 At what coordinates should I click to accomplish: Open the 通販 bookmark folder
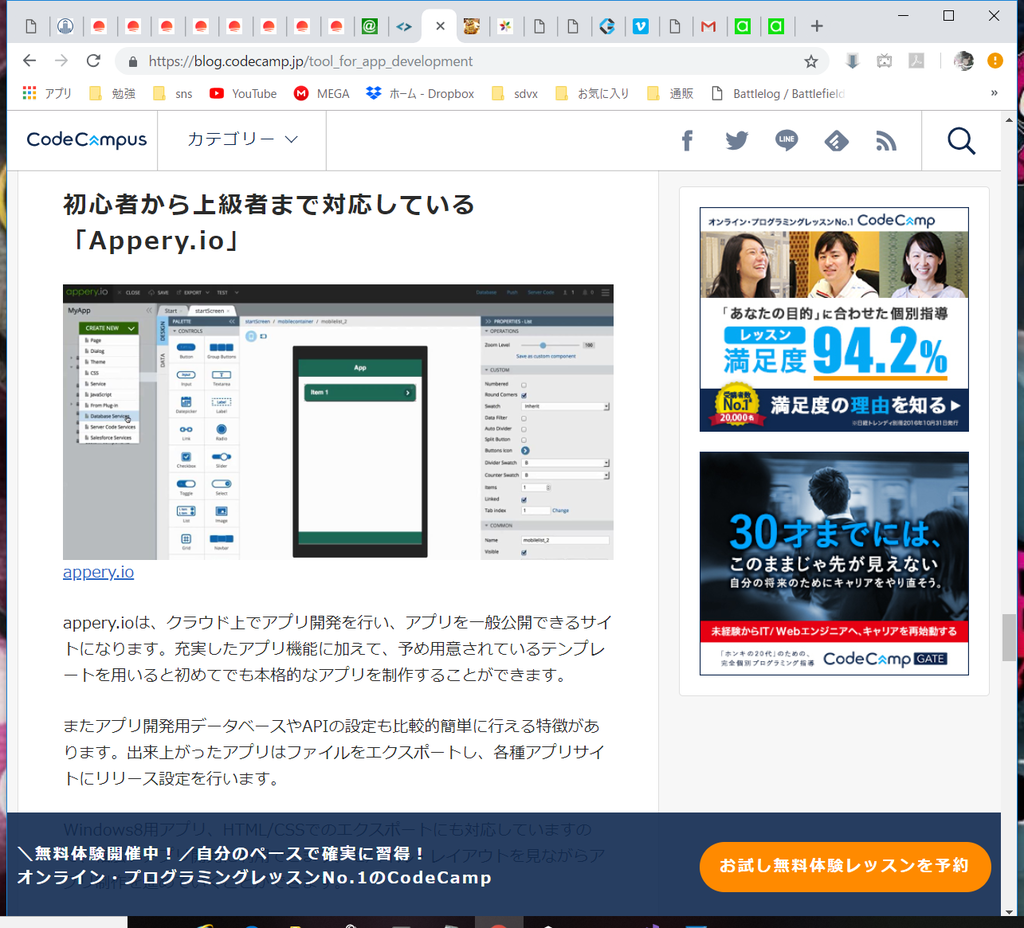coord(670,93)
